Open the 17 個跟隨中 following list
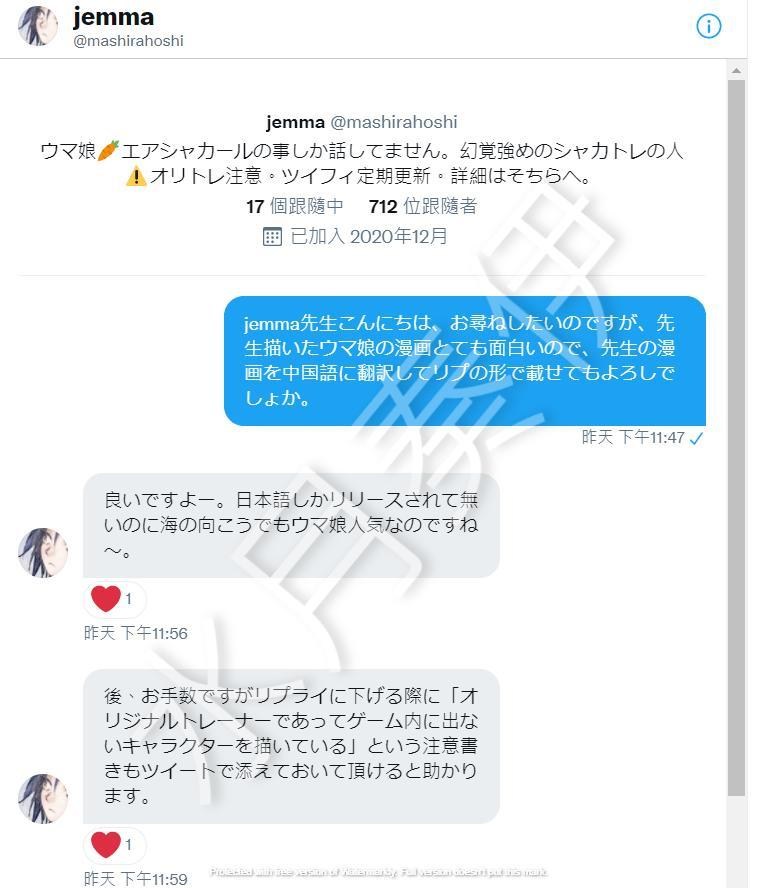757x888 pixels. (x=294, y=206)
